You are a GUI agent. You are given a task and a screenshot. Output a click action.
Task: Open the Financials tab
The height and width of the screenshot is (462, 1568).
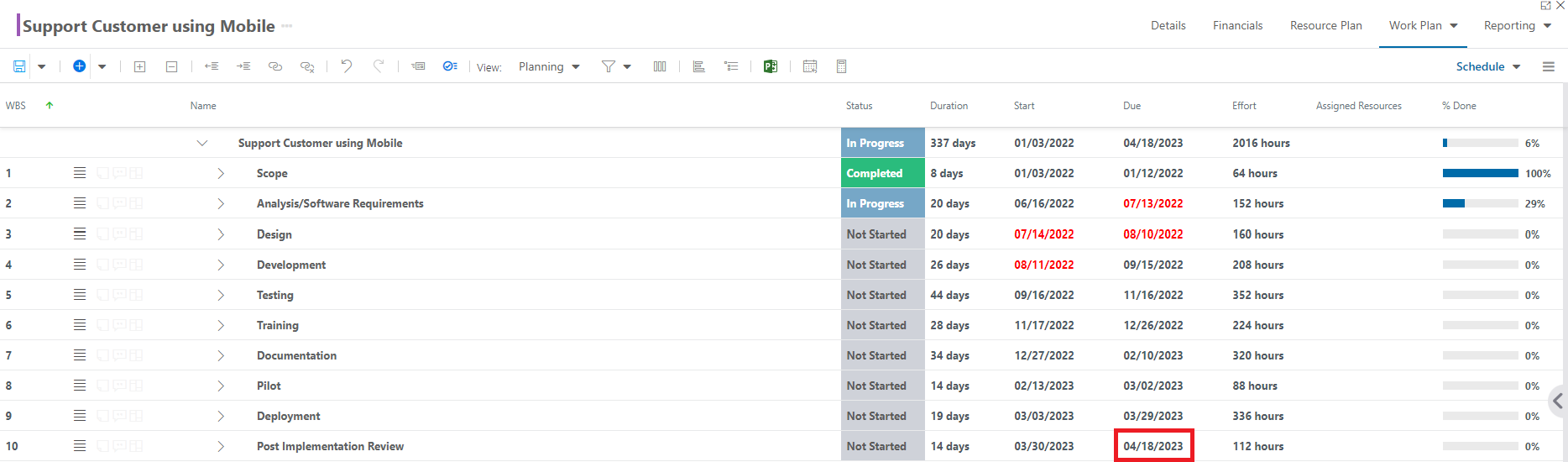[x=1237, y=26]
